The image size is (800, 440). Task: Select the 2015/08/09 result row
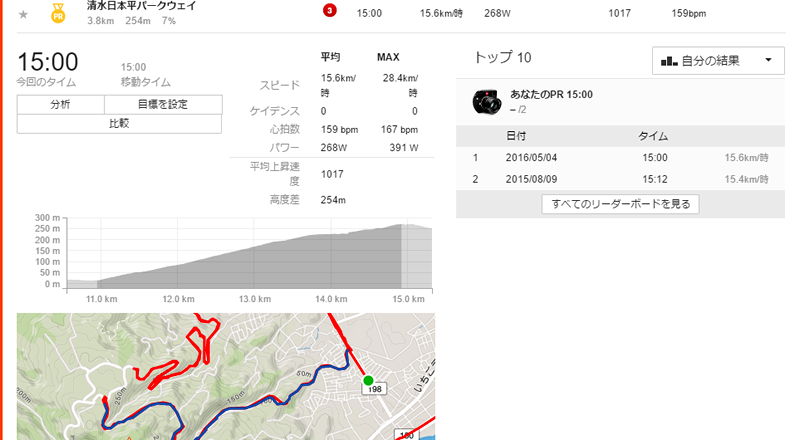point(620,179)
